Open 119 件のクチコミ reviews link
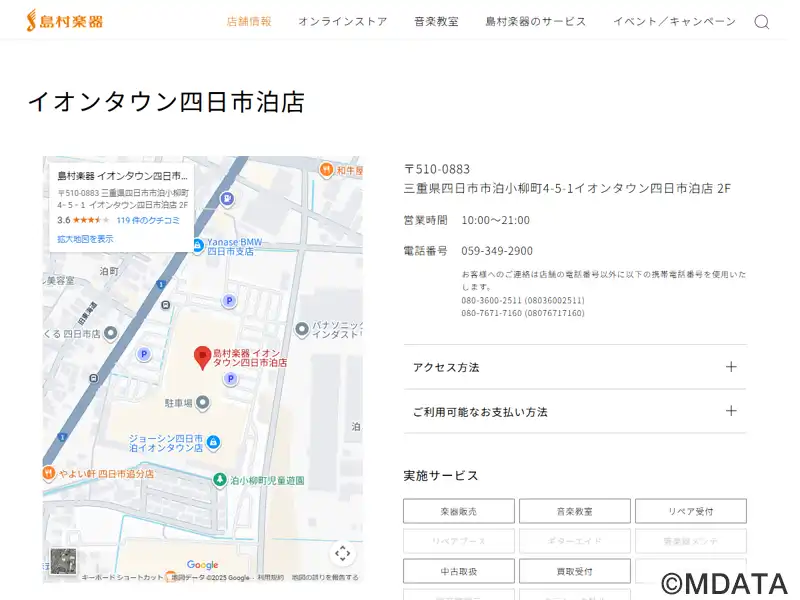Image resolution: width=800 pixels, height=600 pixels. coord(148,220)
